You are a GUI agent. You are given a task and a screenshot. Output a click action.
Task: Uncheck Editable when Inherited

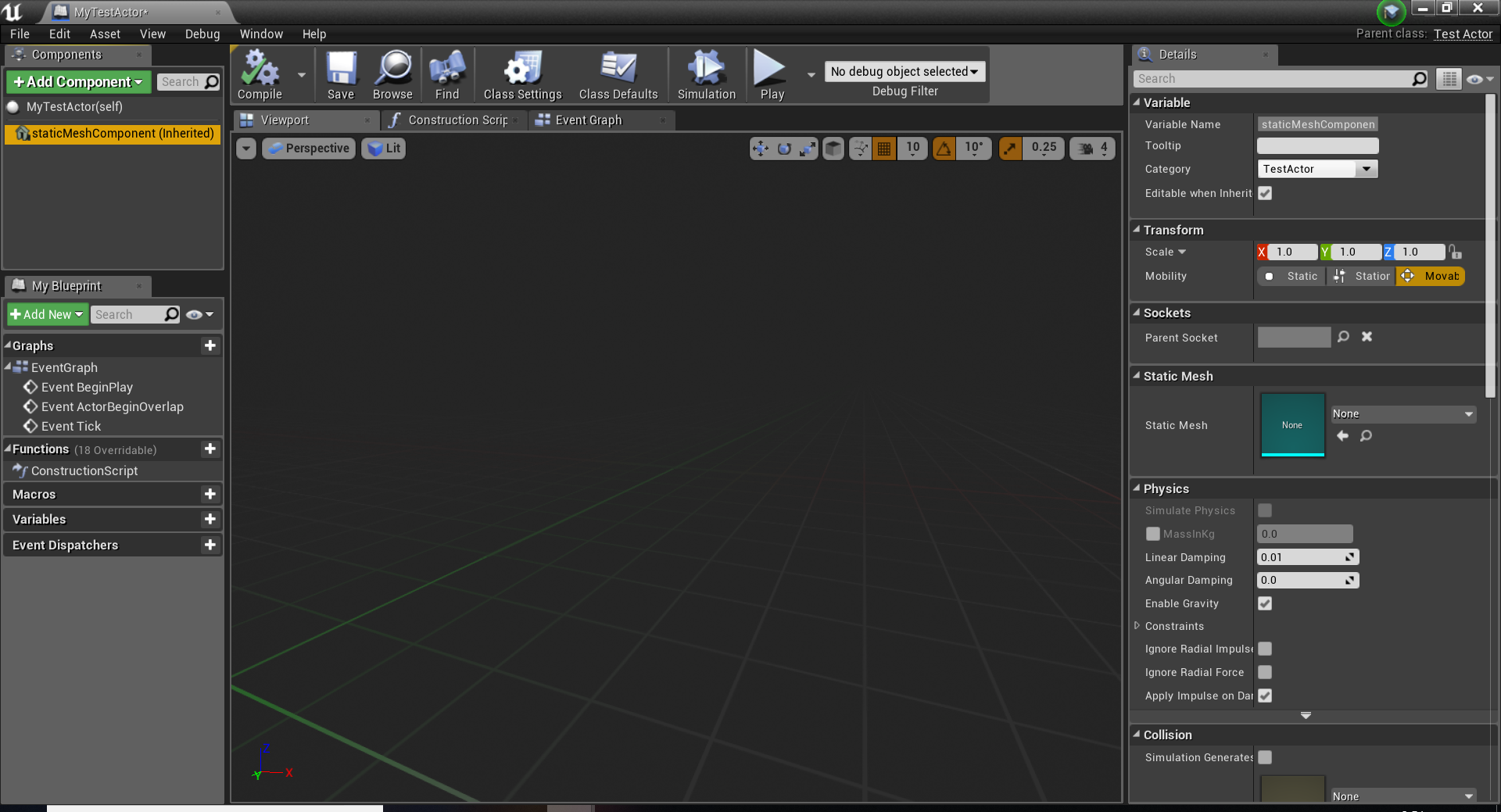1265,193
